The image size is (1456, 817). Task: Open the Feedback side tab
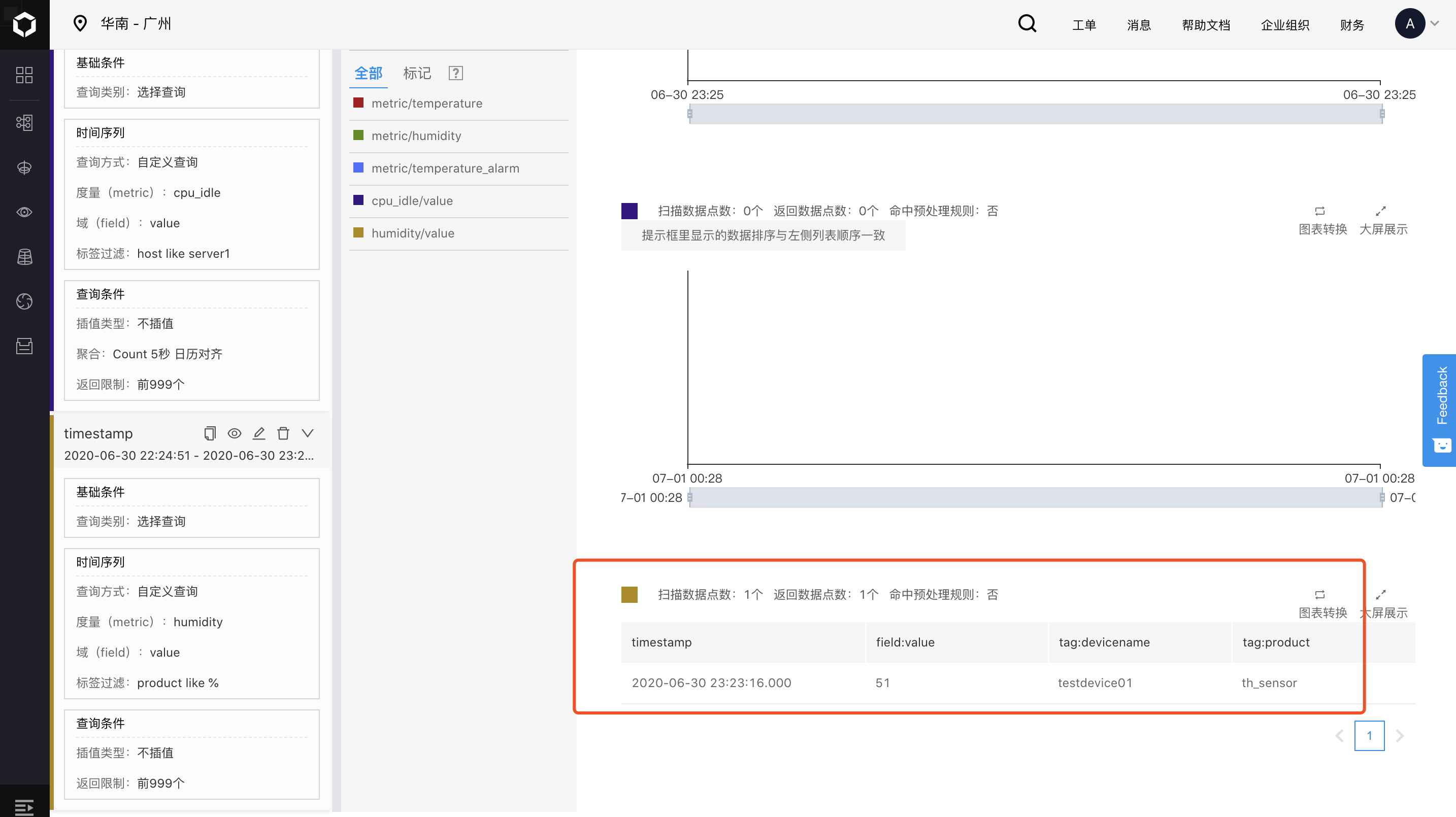coord(1440,410)
